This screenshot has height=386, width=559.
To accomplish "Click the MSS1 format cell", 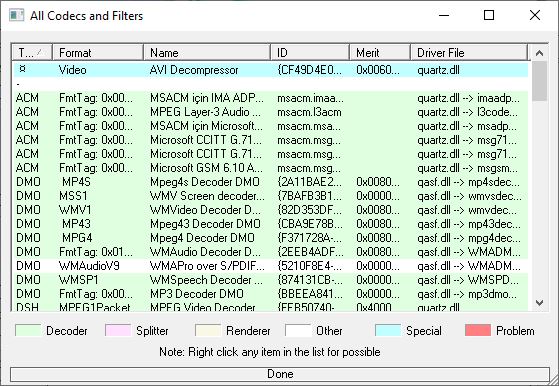I will click(73, 196).
